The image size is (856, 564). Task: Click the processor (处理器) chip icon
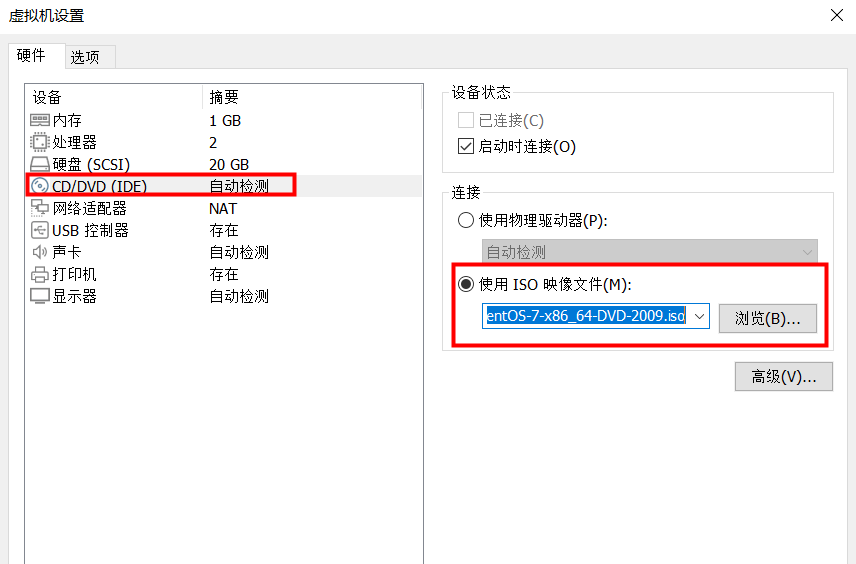pos(40,143)
